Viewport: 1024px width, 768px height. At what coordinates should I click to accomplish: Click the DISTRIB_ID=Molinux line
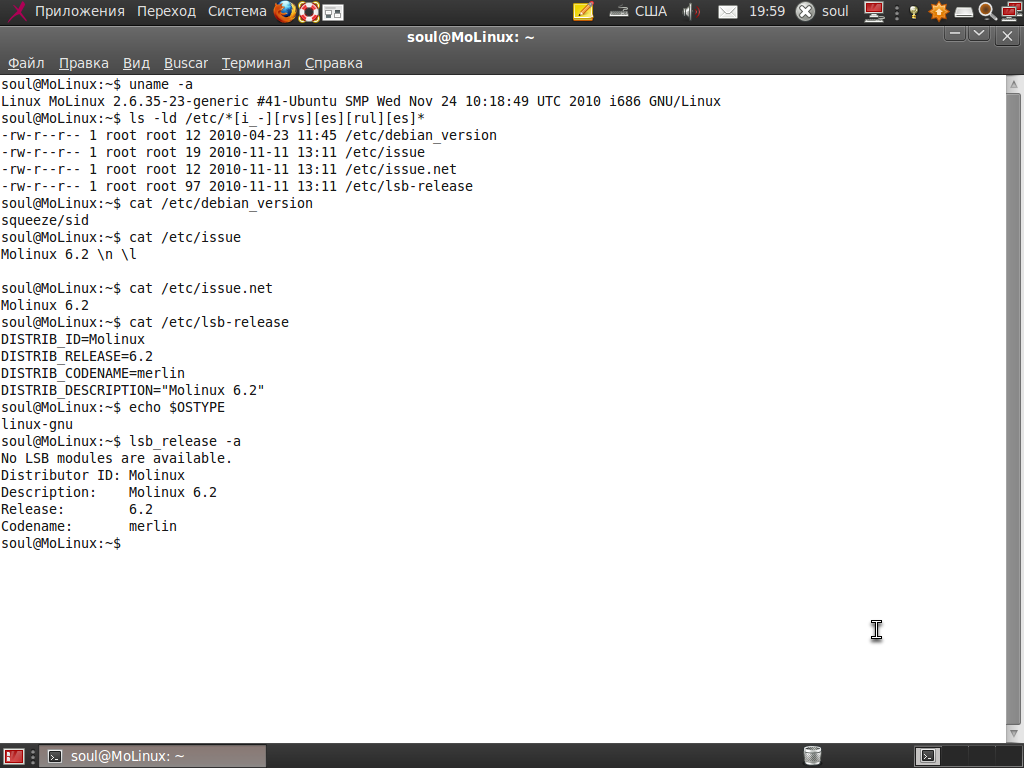[x=72, y=339]
